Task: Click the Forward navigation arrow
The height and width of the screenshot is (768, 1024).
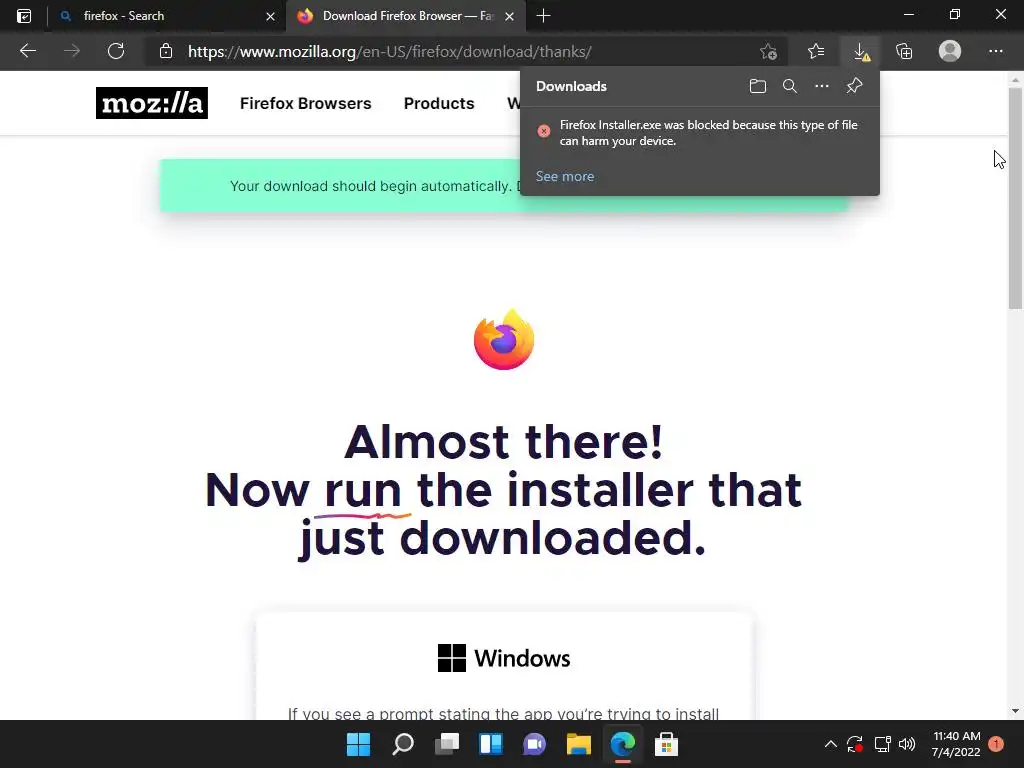Action: pos(72,51)
